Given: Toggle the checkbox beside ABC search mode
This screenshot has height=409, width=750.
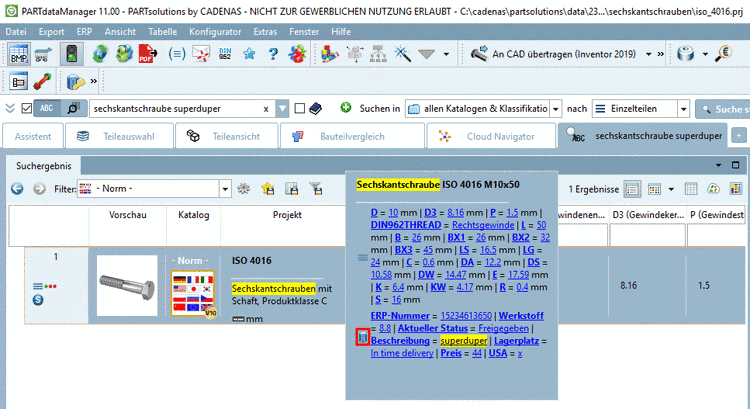Looking at the screenshot, I should coord(27,109).
